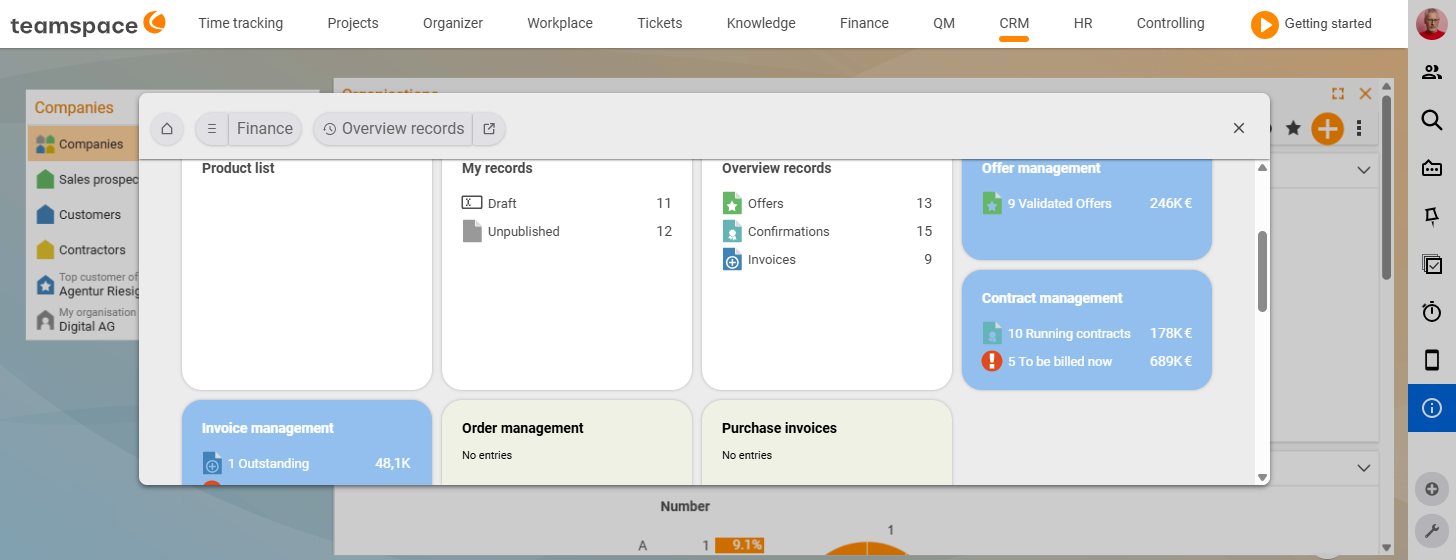Viewport: 1456px width, 560px height.
Task: Open the three-dot menu in Organisations panel
Action: pos(1359,128)
